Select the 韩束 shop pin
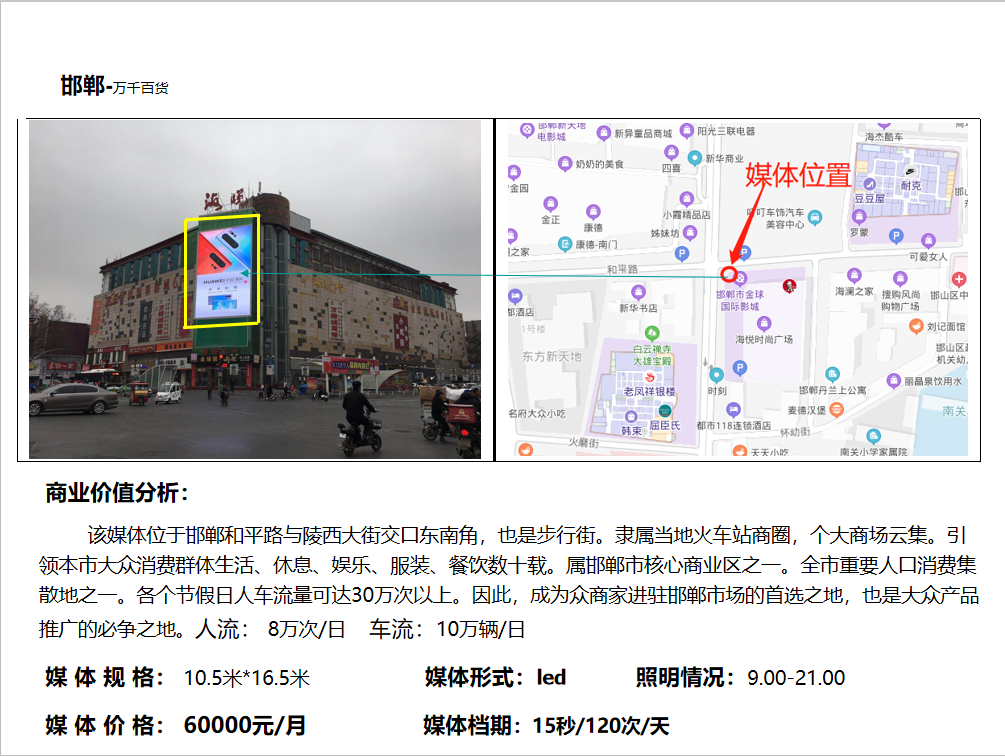The width and height of the screenshot is (1005, 756). [631, 416]
